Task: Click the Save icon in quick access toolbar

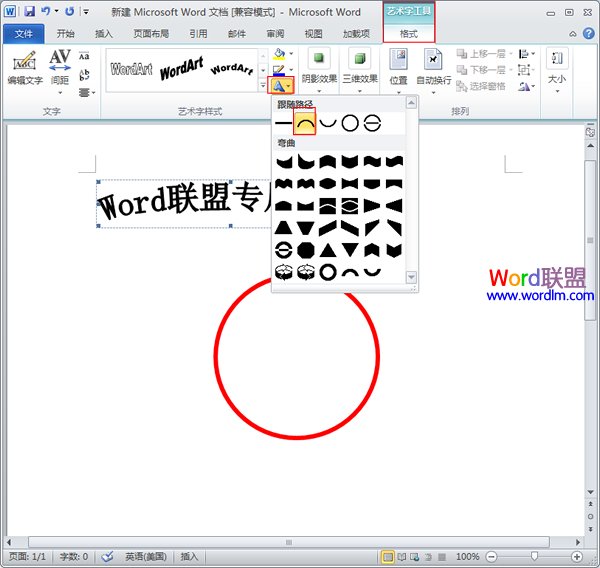Action: (x=29, y=11)
